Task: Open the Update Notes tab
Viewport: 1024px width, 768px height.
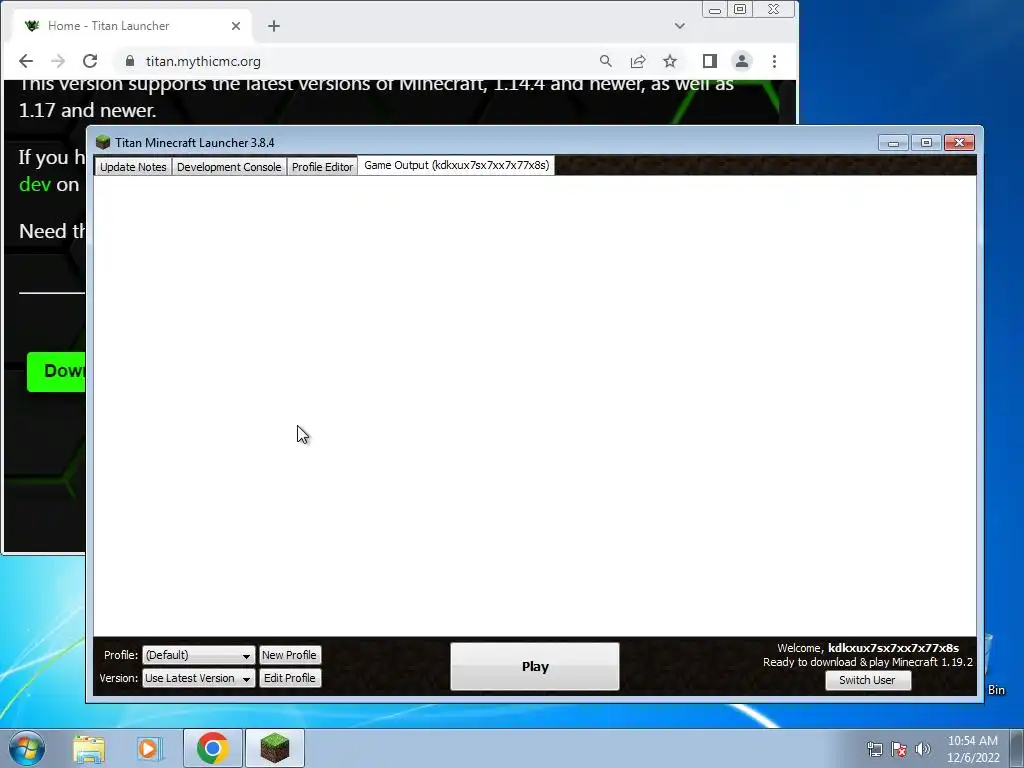Action: (x=133, y=167)
